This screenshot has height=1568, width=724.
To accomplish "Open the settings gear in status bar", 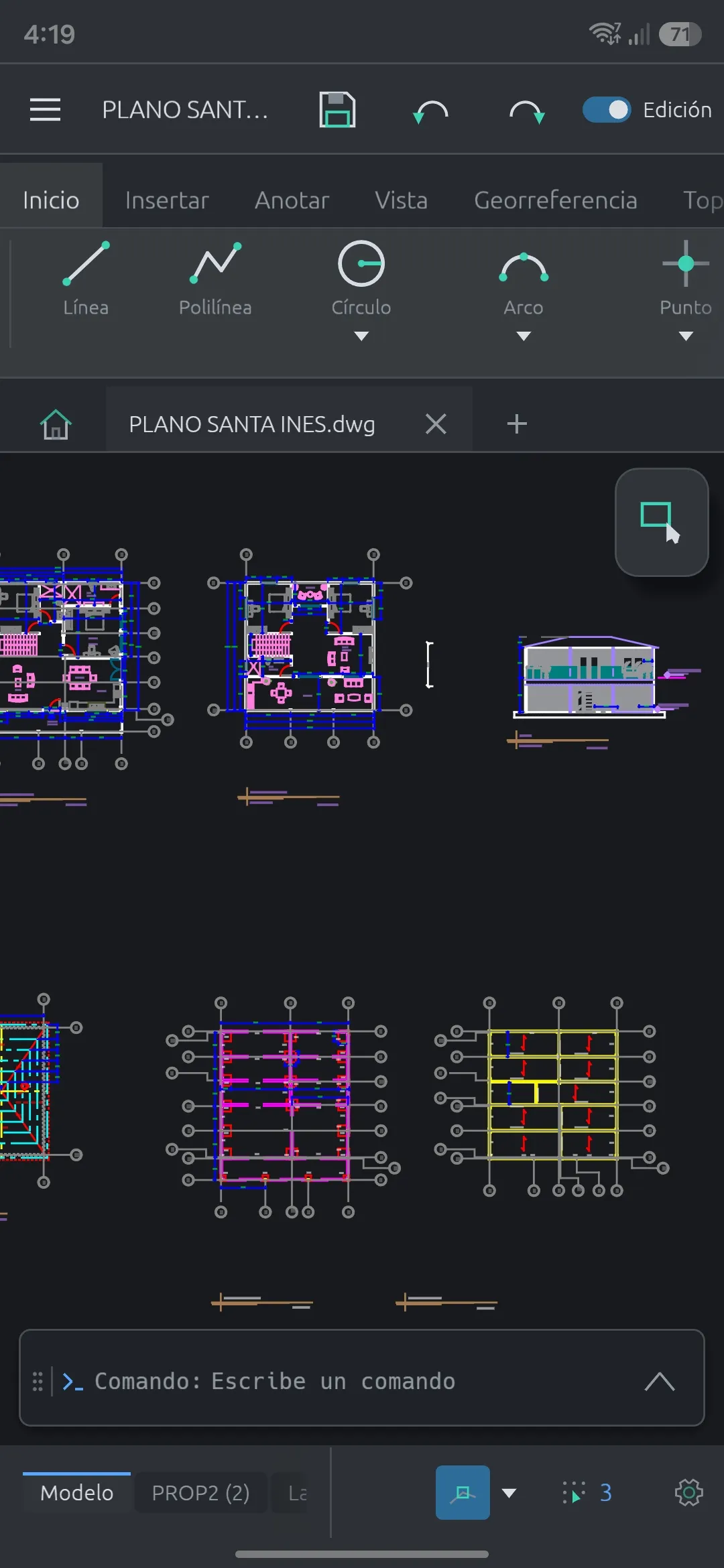I will click(688, 1492).
